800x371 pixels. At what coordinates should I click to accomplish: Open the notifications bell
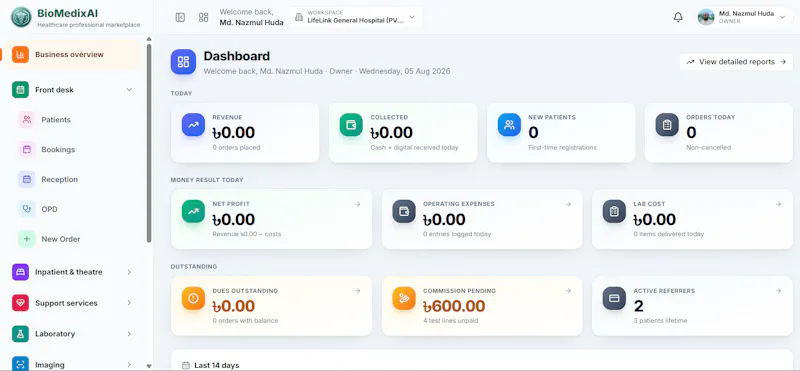tap(678, 17)
